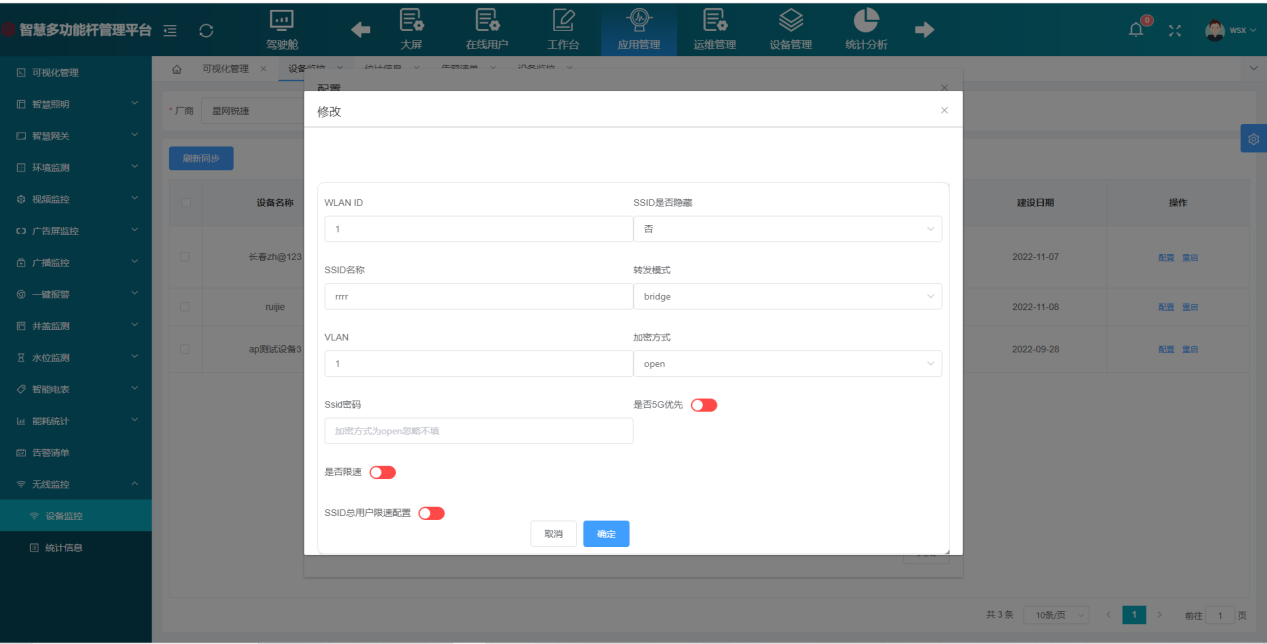Disable SSID总用户限速配置 toggle
The height and width of the screenshot is (644, 1267).
[x=431, y=512]
